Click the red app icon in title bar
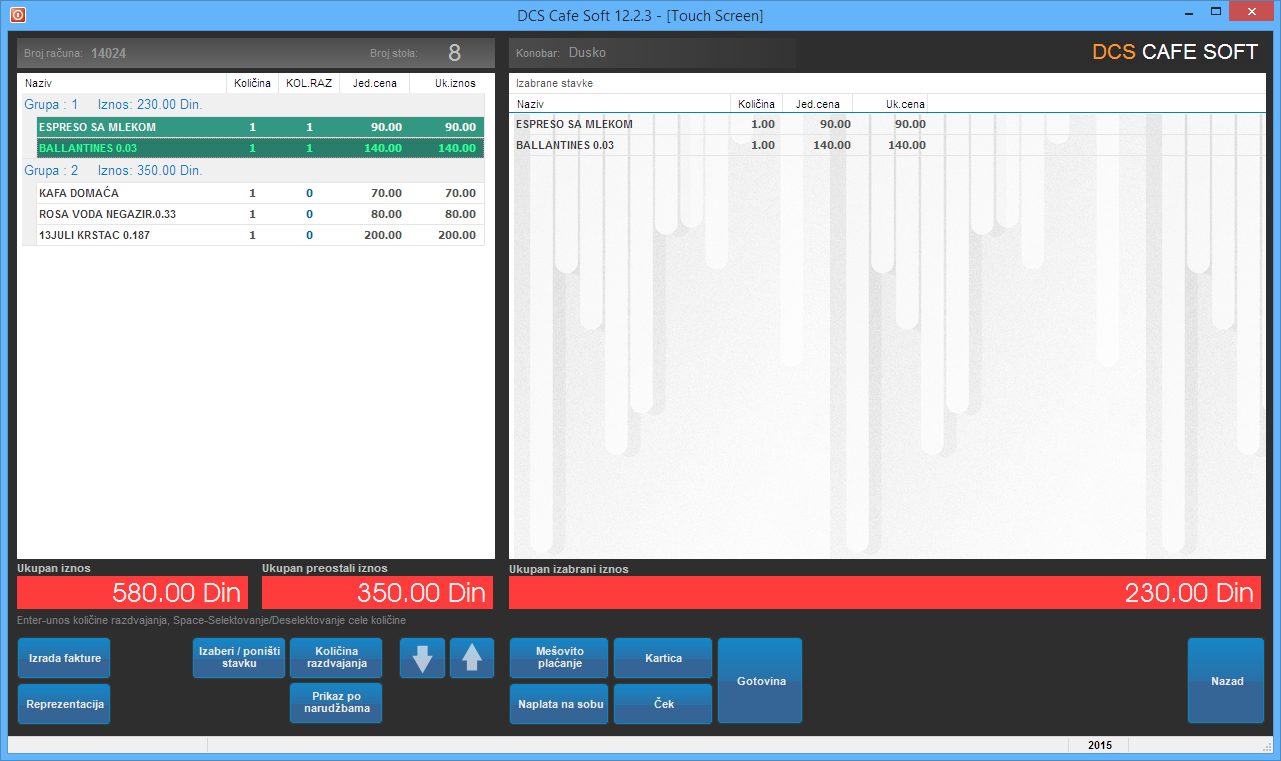Screen dimensions: 1281x761 pos(18,15)
